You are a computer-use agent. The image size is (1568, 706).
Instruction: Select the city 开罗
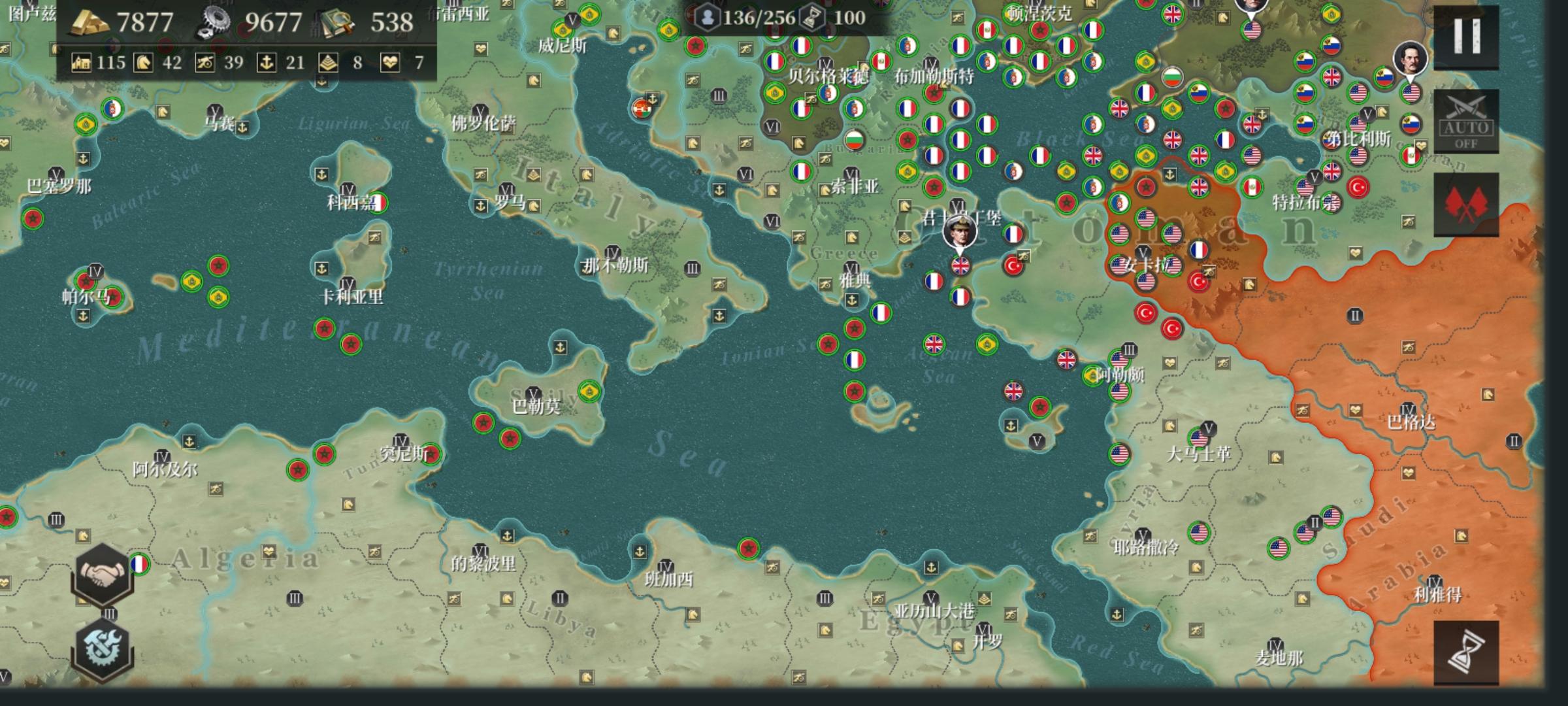tap(987, 641)
